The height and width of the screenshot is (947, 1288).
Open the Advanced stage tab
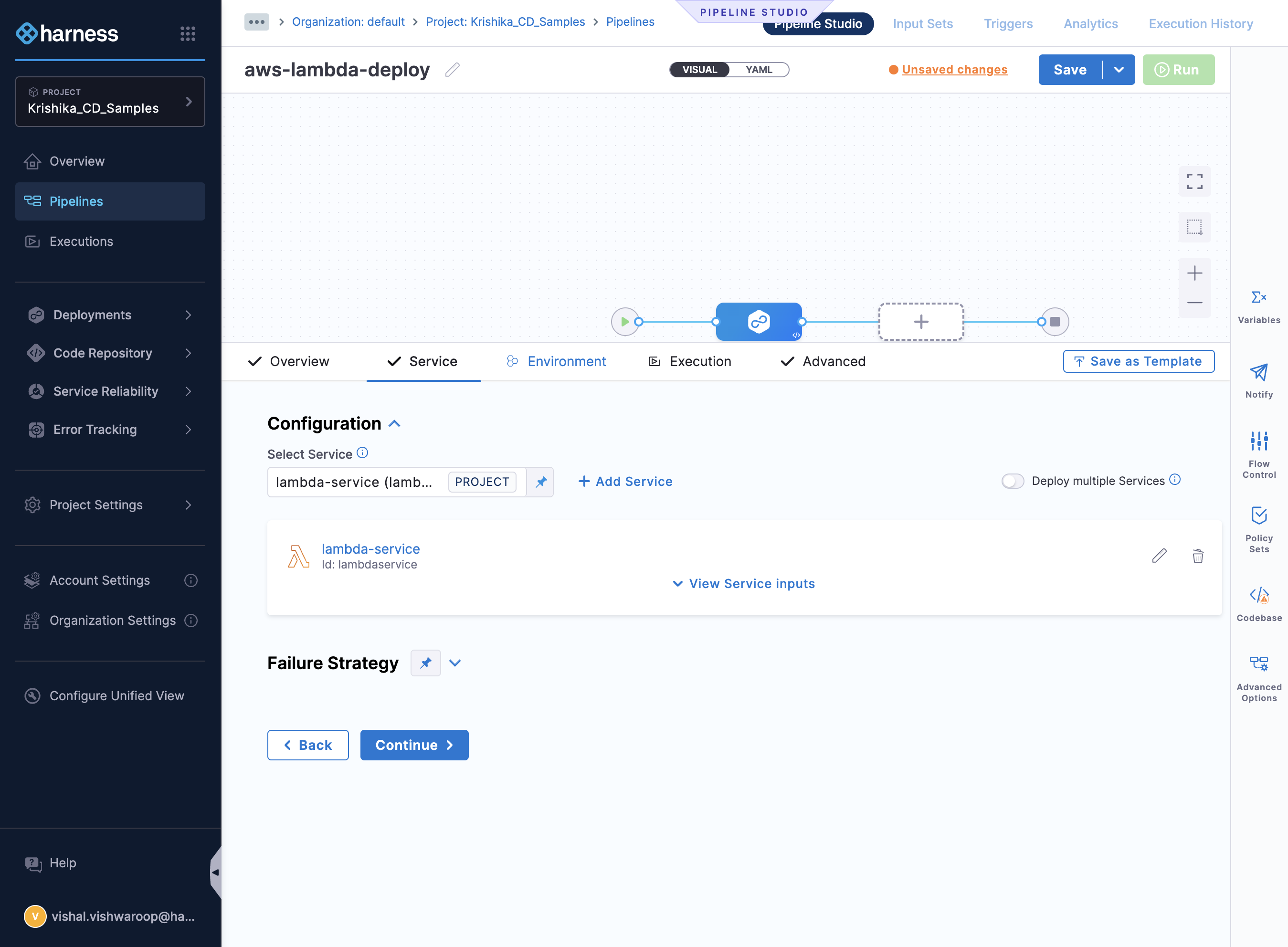pyautogui.click(x=823, y=362)
